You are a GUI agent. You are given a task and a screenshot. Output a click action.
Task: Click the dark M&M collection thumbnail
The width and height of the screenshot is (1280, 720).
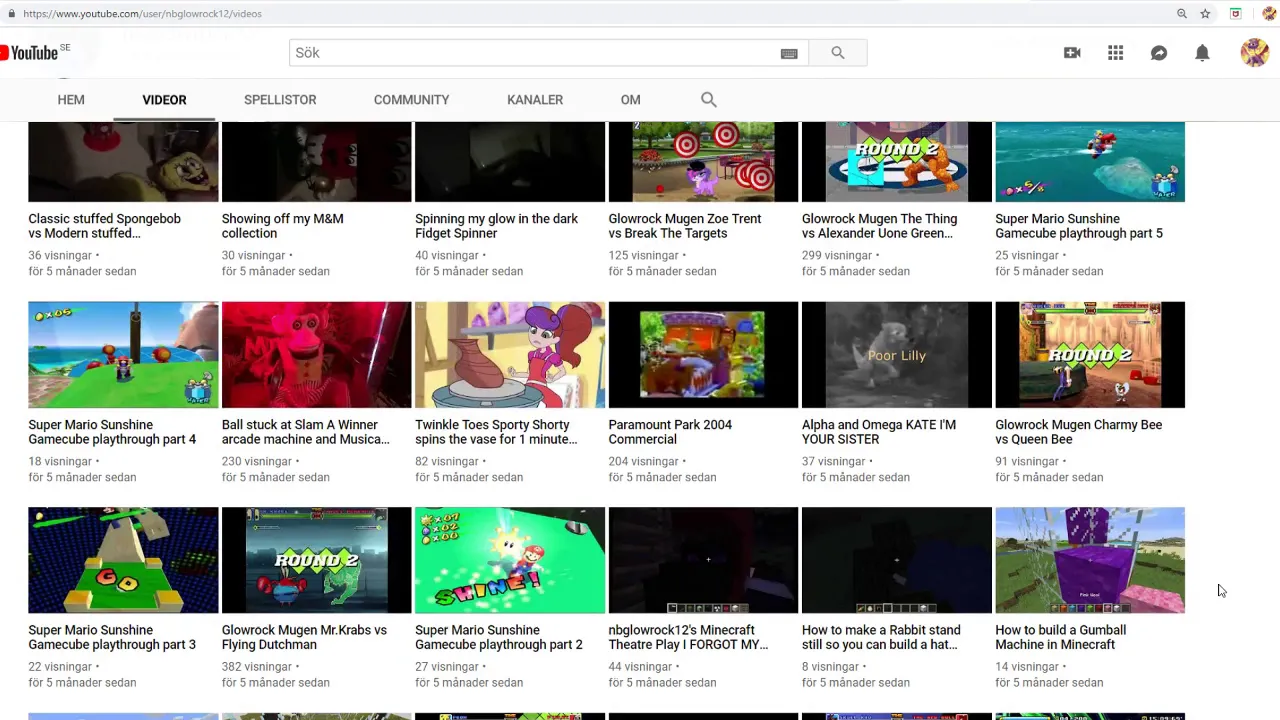click(316, 162)
